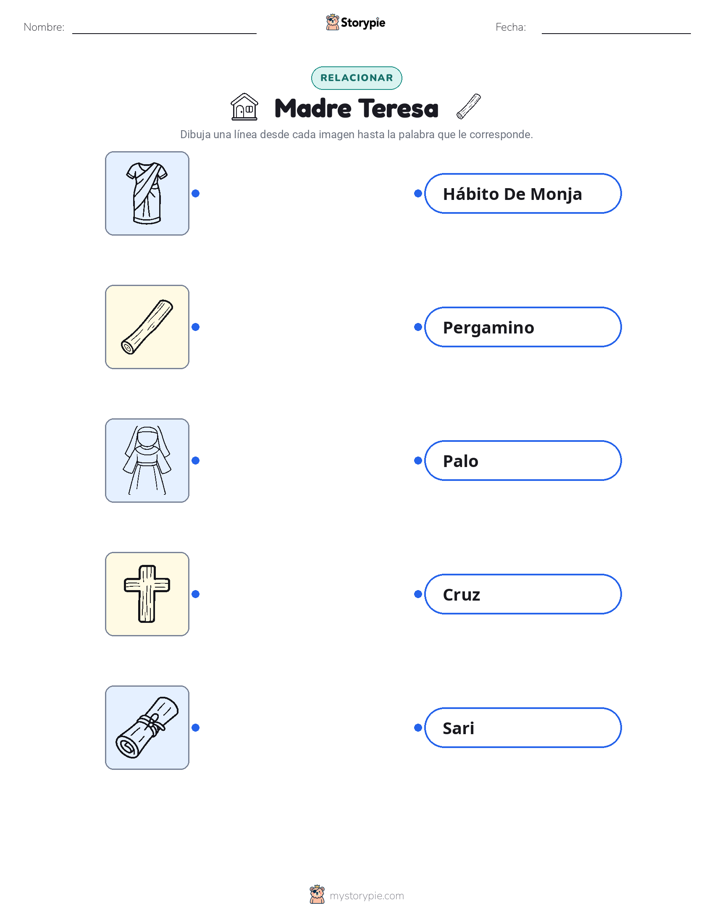Select the Sari word box

[523, 727]
